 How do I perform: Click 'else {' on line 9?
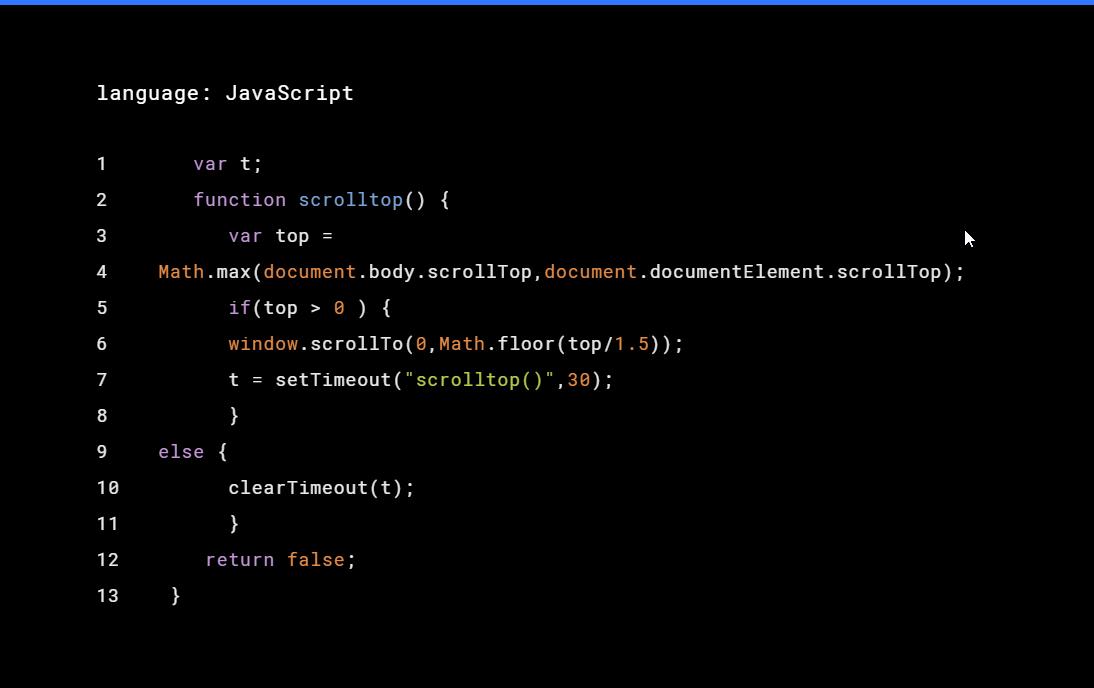193,452
